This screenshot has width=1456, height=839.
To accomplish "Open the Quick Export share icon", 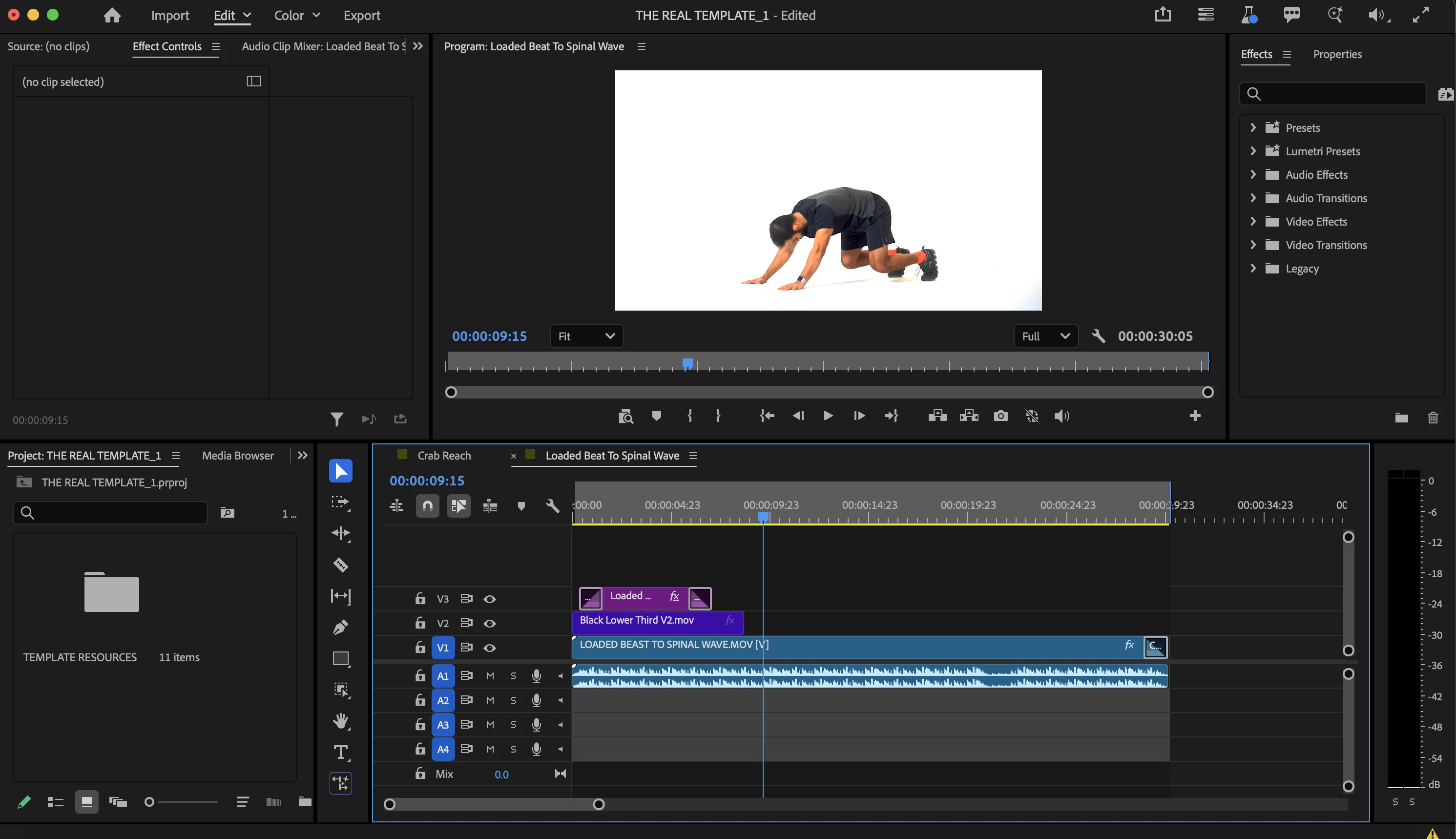I will pyautogui.click(x=1163, y=14).
